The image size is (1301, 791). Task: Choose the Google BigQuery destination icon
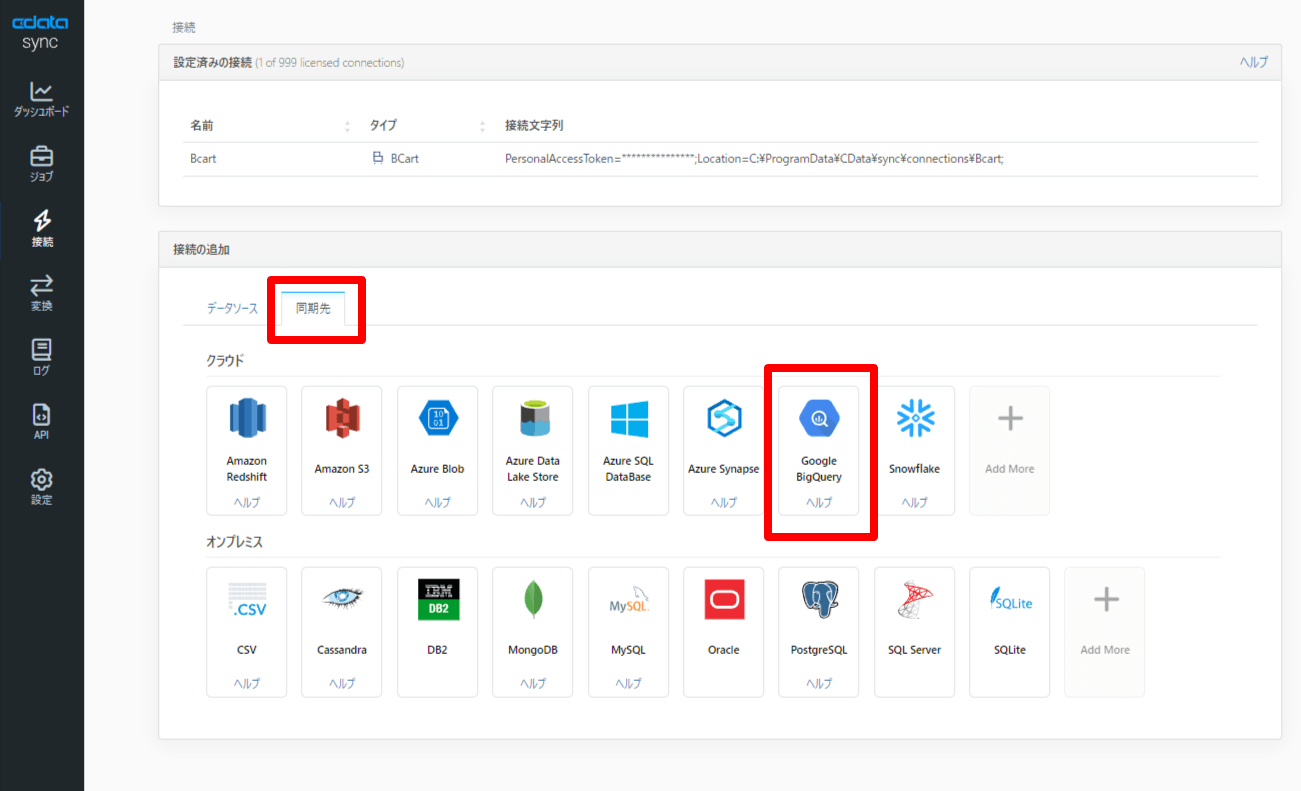(x=819, y=418)
